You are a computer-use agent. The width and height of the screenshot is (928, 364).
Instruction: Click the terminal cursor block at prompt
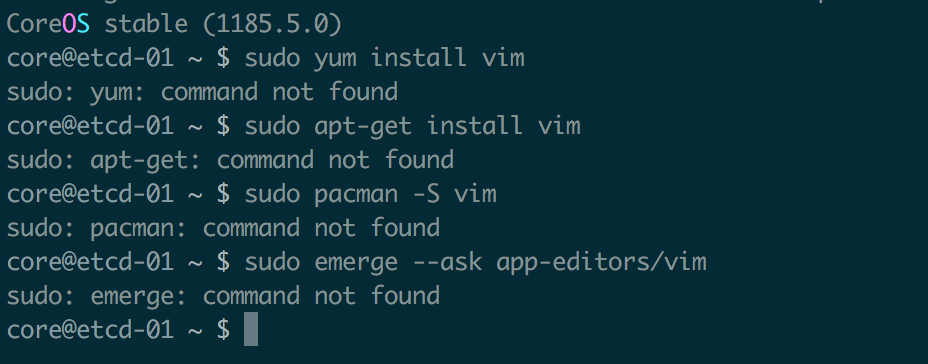[251, 329]
